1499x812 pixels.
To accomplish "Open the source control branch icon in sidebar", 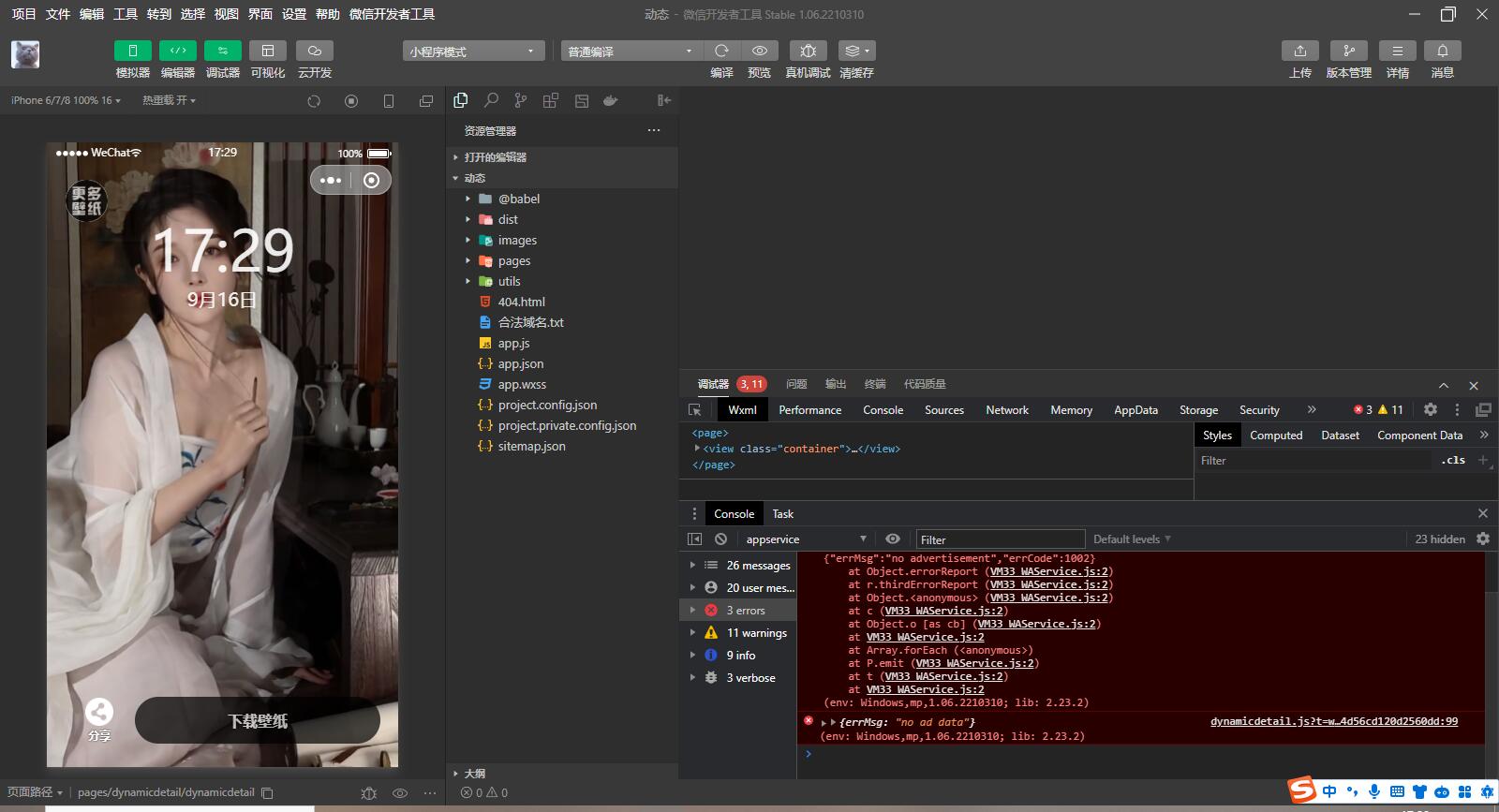I will click(x=521, y=100).
